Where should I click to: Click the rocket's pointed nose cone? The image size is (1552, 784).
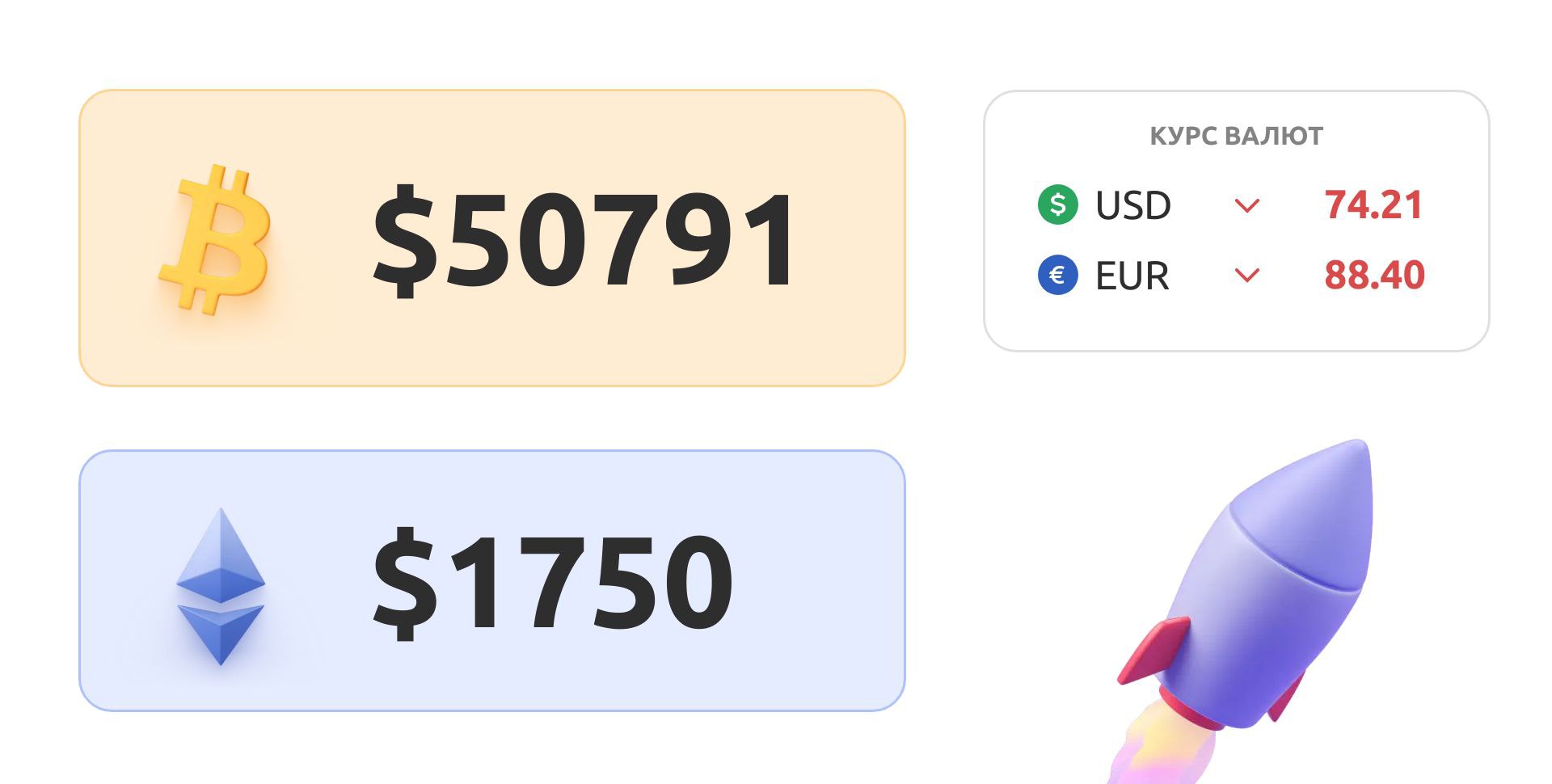point(1314,509)
